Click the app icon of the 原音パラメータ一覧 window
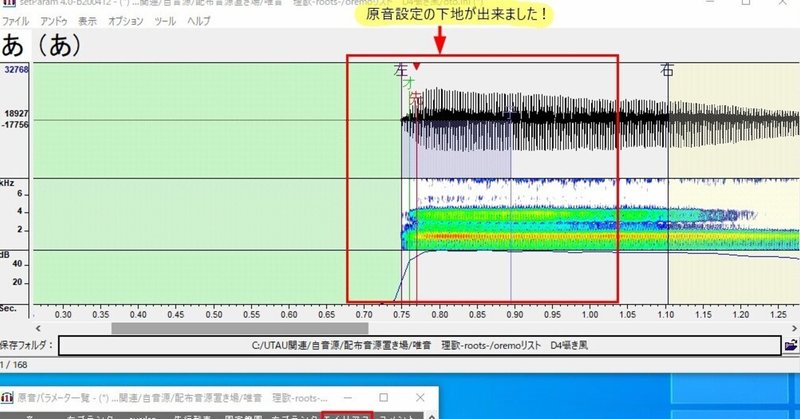This screenshot has height=419, width=800. [7, 398]
